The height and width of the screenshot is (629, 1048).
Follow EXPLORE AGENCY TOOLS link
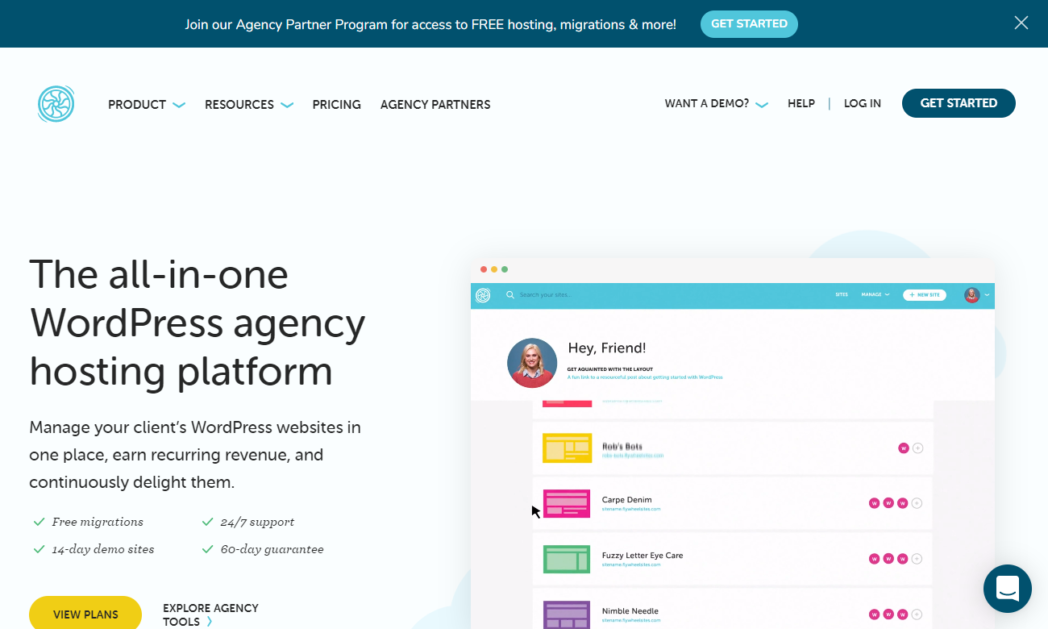[x=211, y=614]
